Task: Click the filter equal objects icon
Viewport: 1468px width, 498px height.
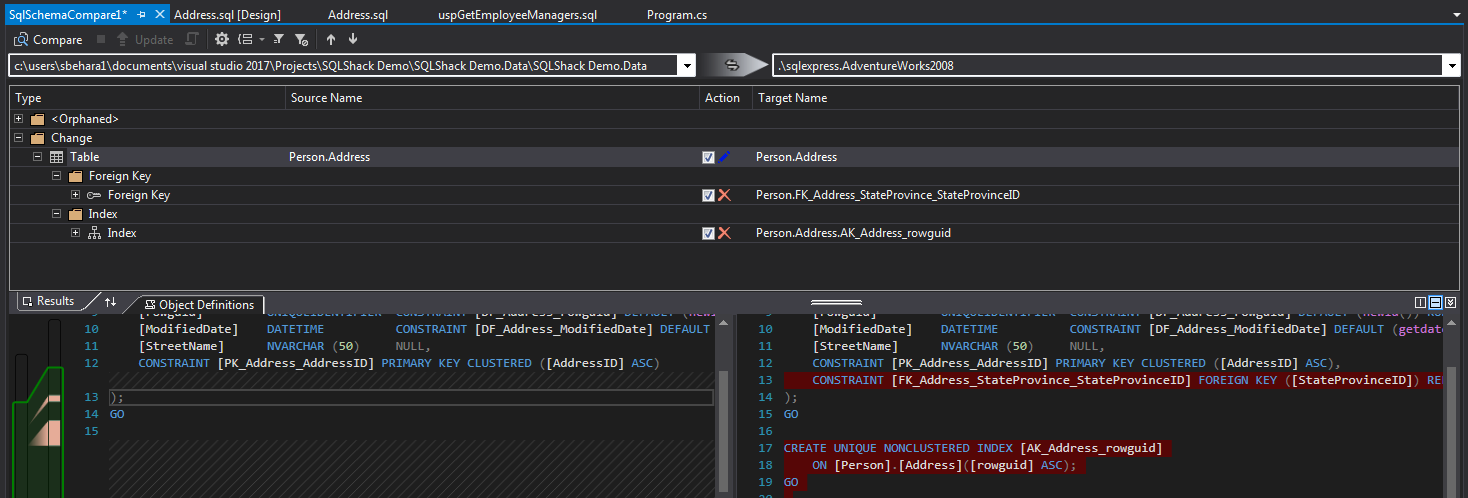Action: coord(279,40)
